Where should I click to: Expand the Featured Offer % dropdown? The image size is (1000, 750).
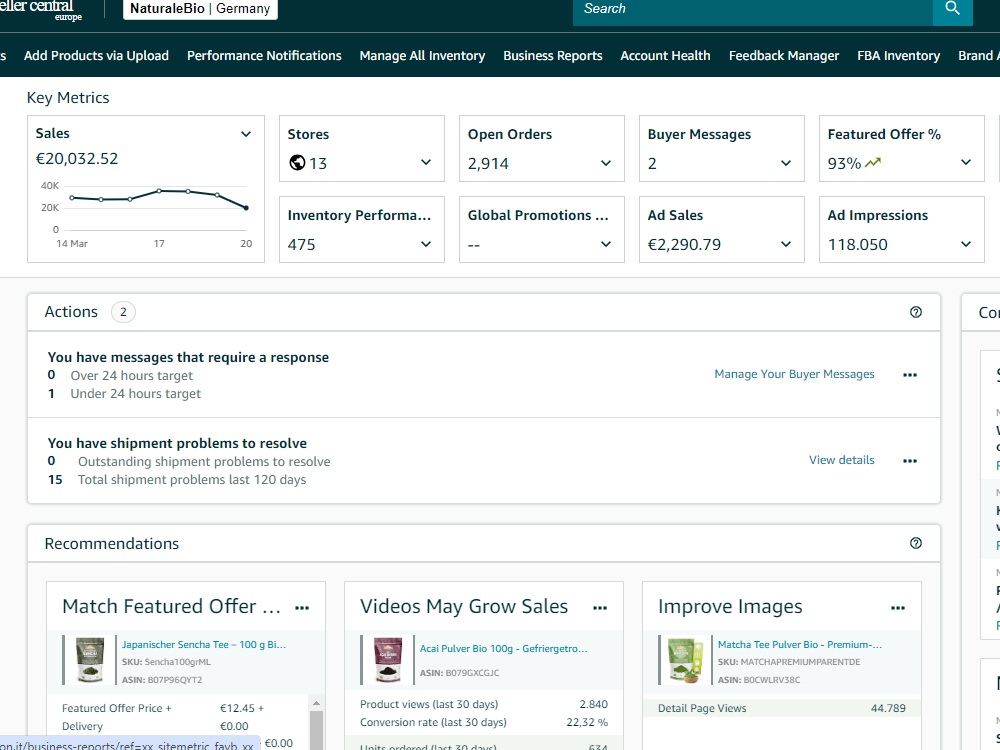[966, 162]
